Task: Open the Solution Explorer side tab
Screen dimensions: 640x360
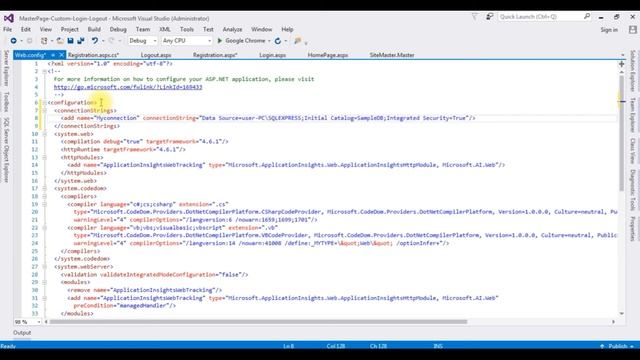Action: (x=633, y=70)
